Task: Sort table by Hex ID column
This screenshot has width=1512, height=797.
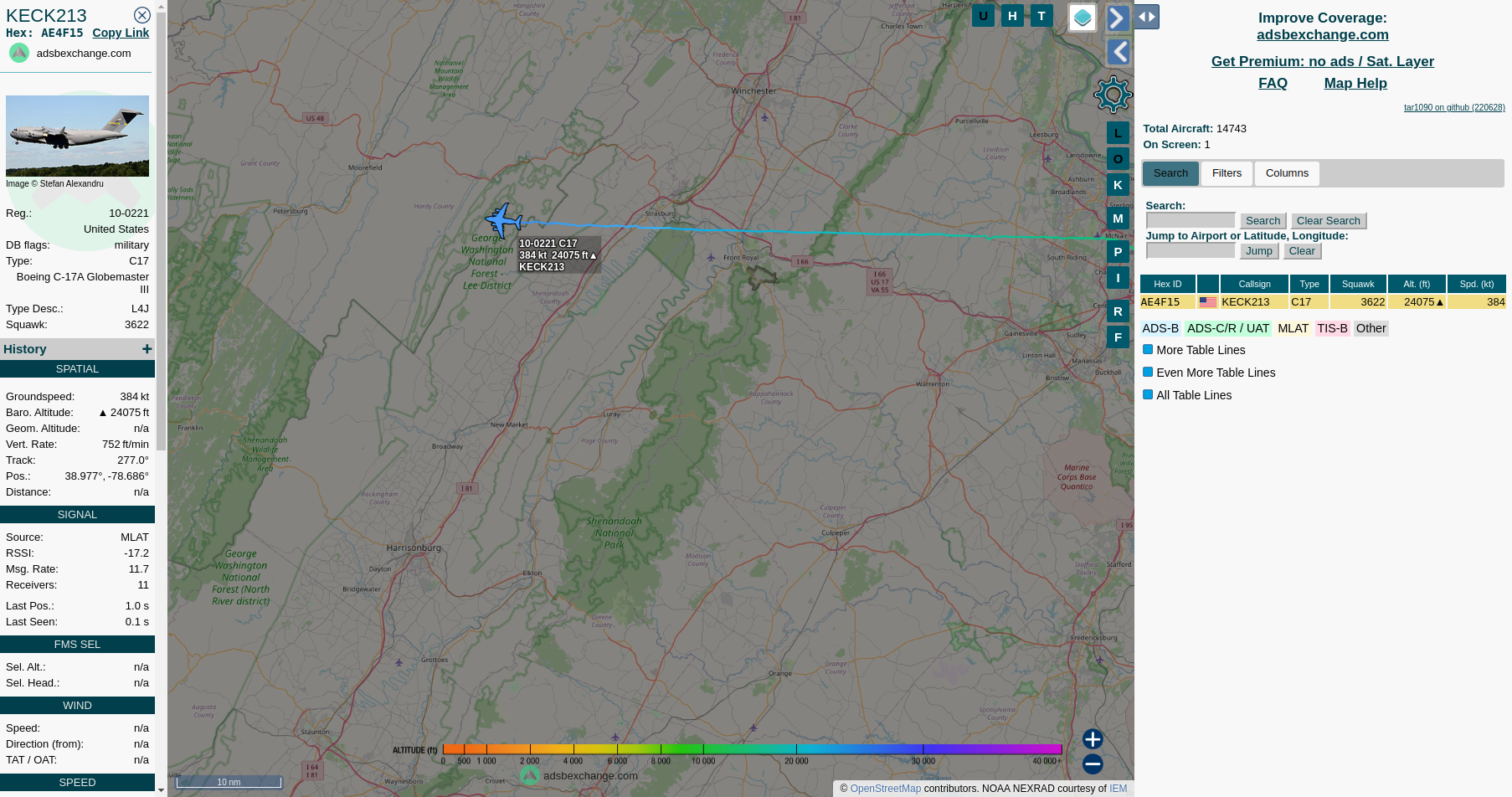Action: (1167, 284)
